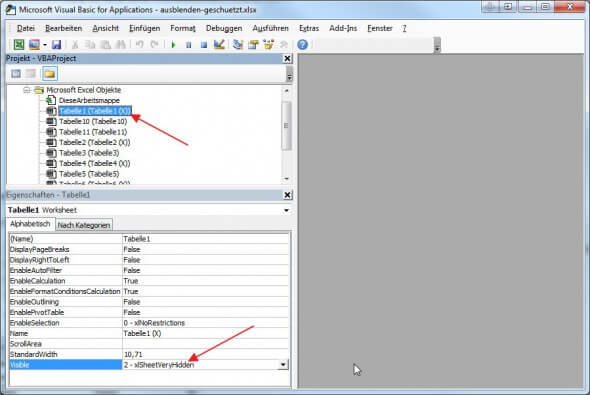Click the Copy toolbar icon
This screenshot has width=590, height=395.
pos(90,45)
